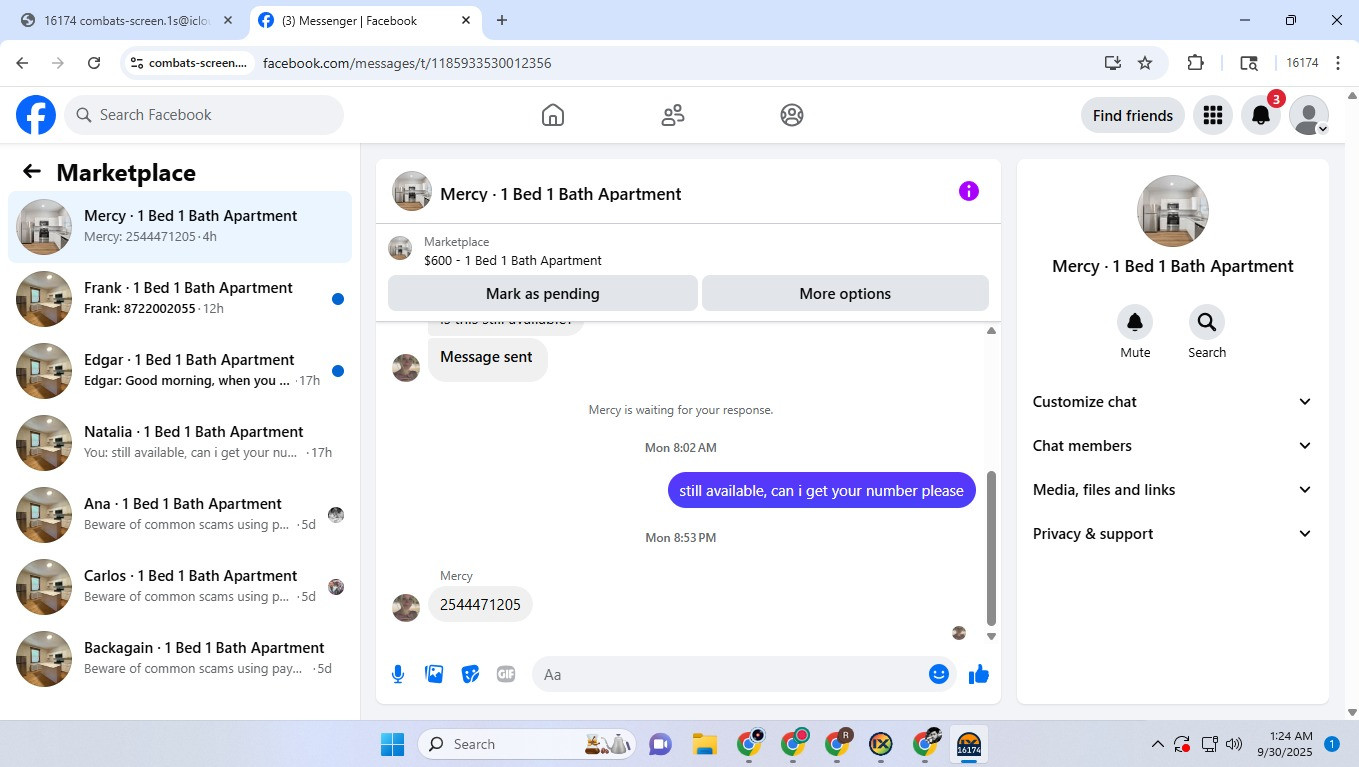Open the taskbar volume icon

tap(1234, 744)
